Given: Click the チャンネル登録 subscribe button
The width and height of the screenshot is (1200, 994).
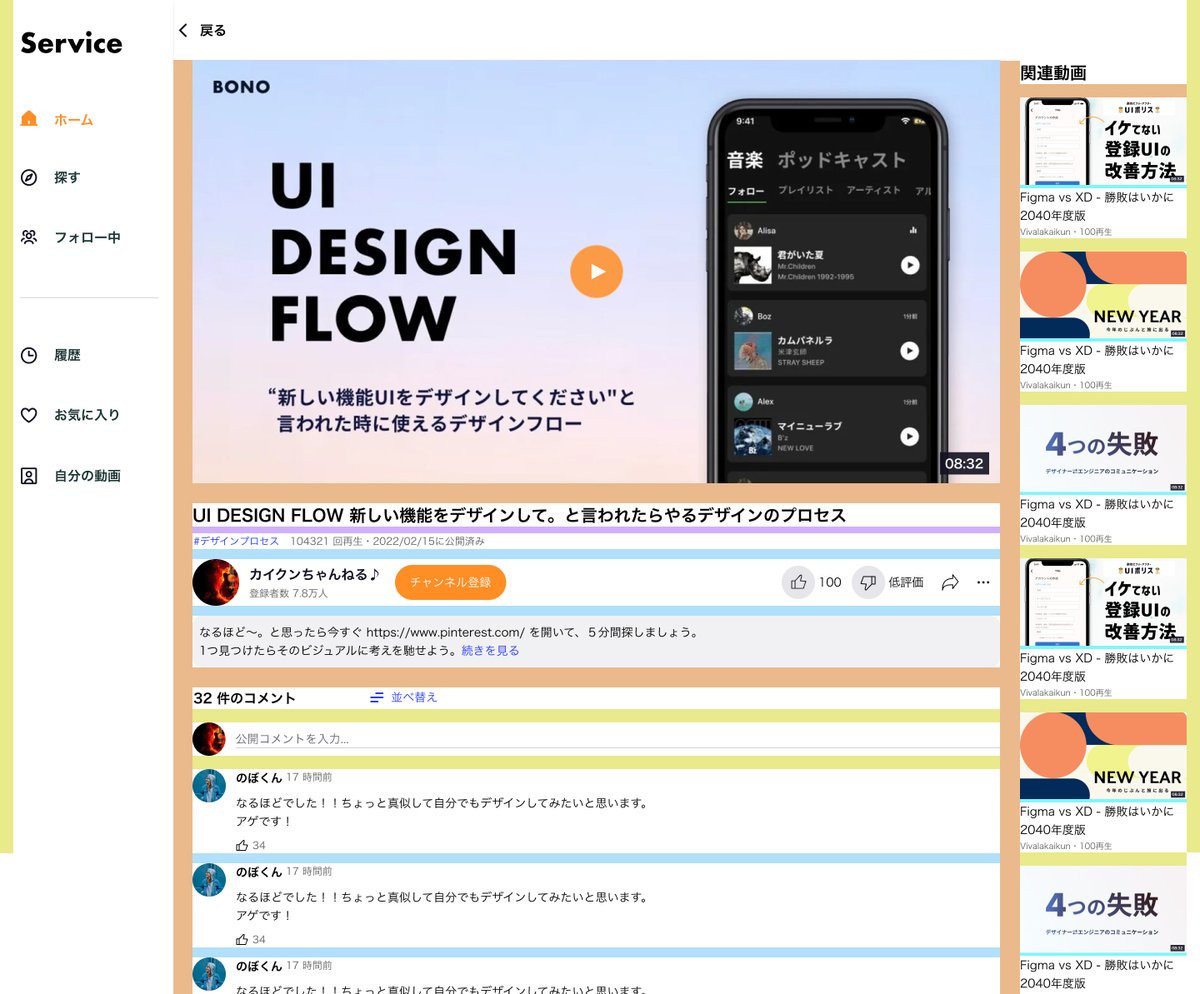Looking at the screenshot, I should (450, 582).
